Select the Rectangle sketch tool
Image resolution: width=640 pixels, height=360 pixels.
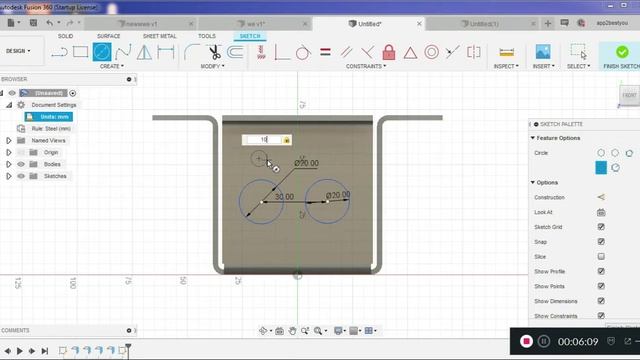point(80,52)
